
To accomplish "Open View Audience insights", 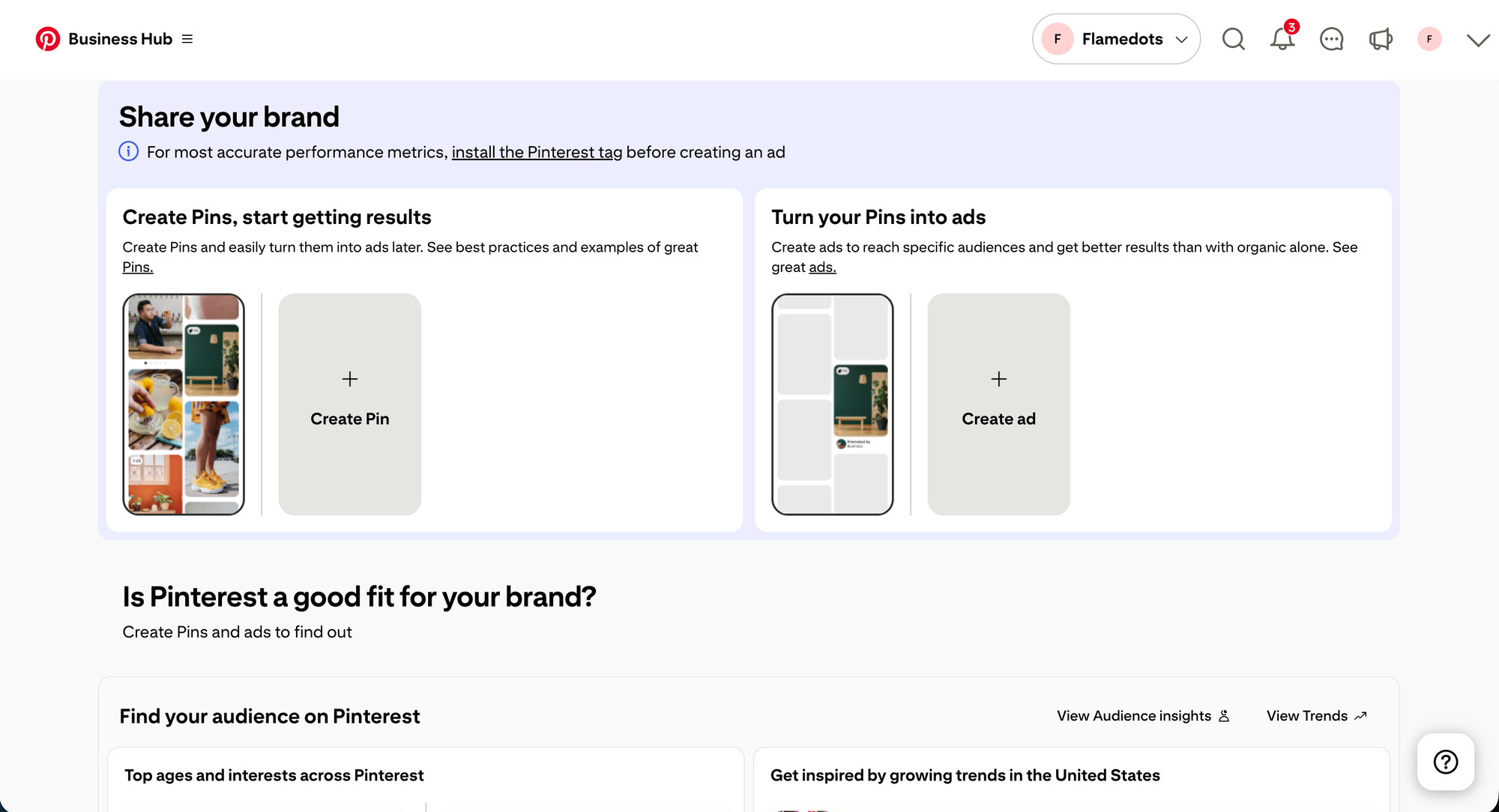I will pos(1143,716).
